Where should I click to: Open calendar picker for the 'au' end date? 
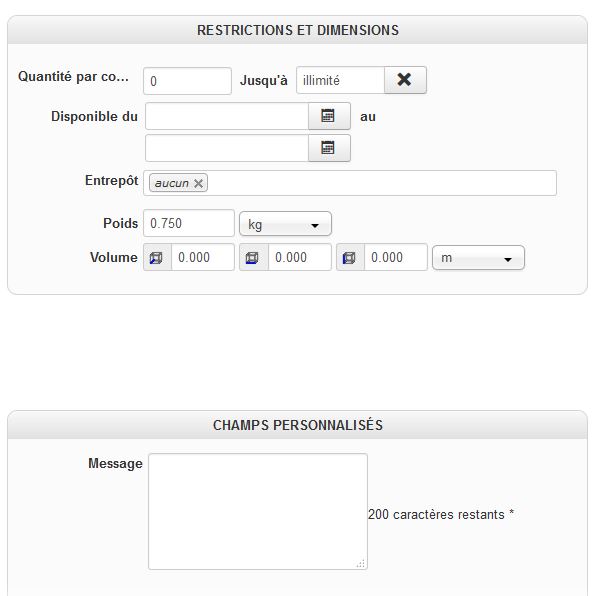point(328,148)
